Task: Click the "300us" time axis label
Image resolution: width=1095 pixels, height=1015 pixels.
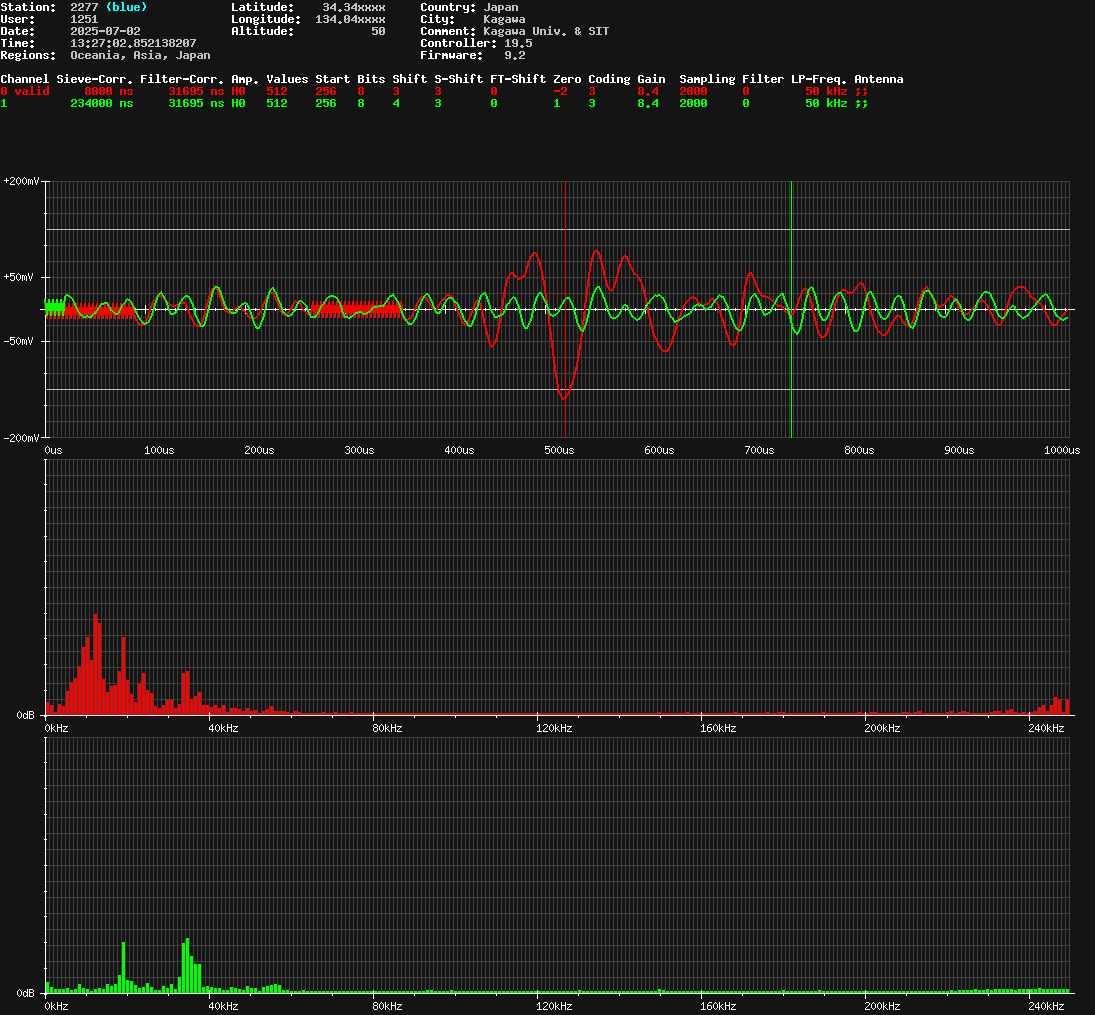Action: pyautogui.click(x=359, y=451)
